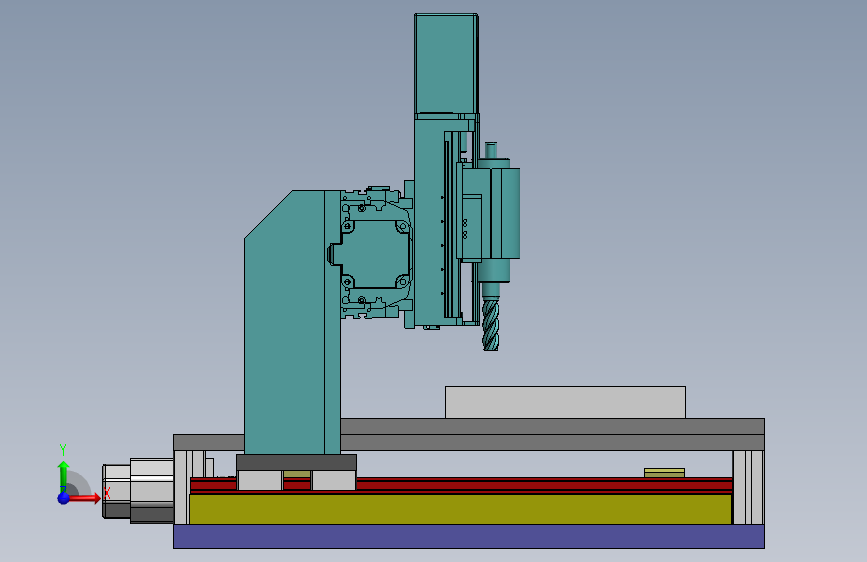Image resolution: width=867 pixels, height=562 pixels.
Task: Select the left light-gray bearing block
Action: [x=260, y=480]
